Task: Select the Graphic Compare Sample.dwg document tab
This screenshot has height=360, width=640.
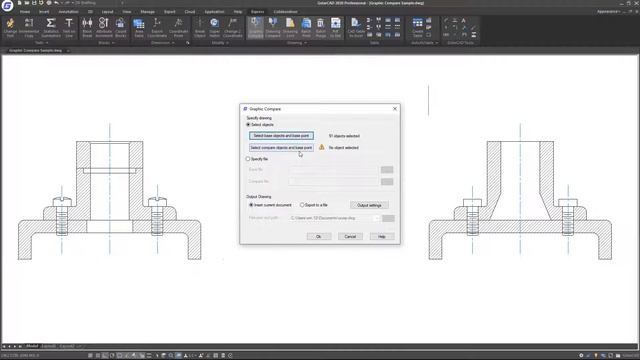Action: (35, 51)
